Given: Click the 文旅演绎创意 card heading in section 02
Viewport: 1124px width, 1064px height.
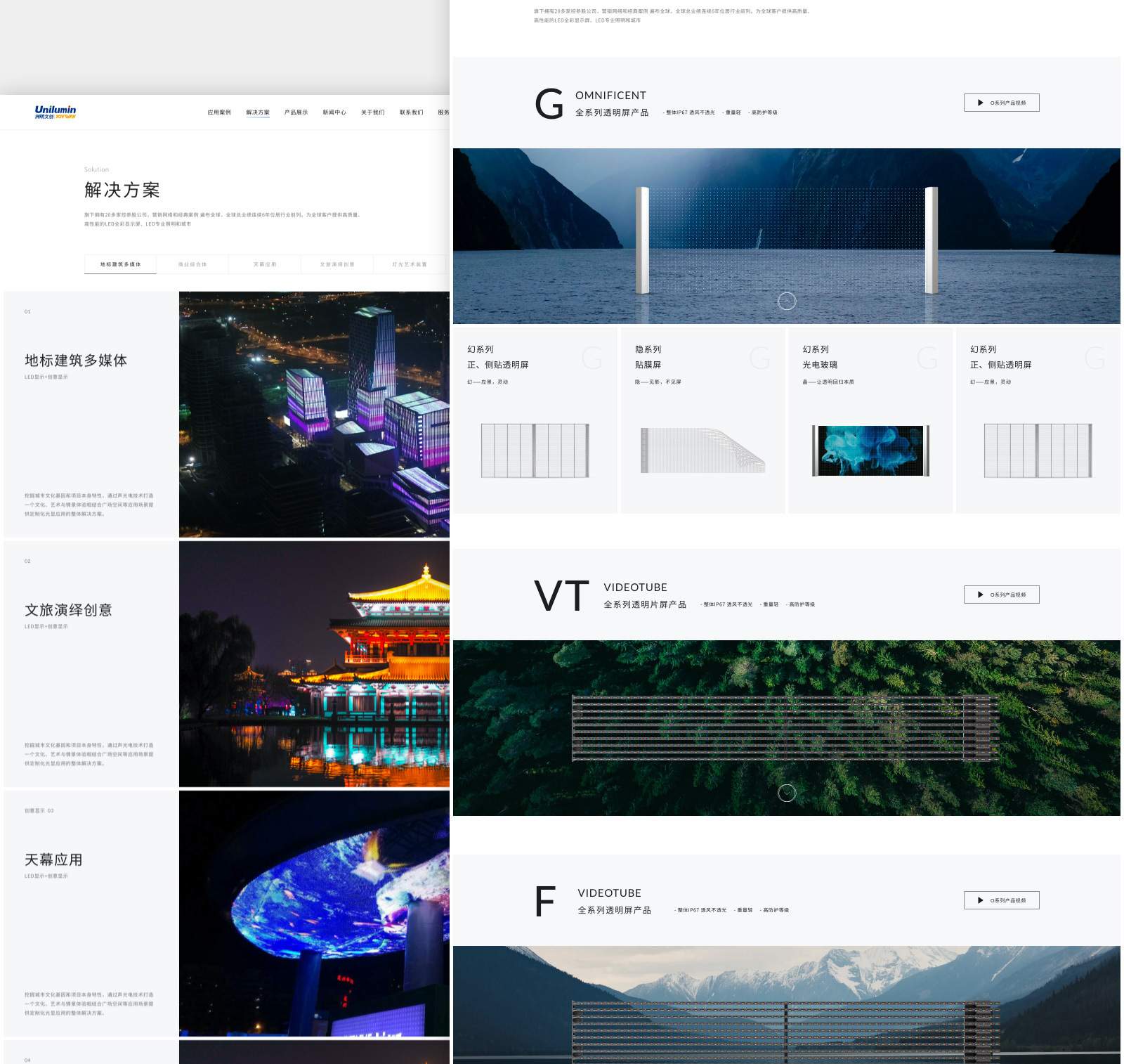Looking at the screenshot, I should [x=69, y=610].
